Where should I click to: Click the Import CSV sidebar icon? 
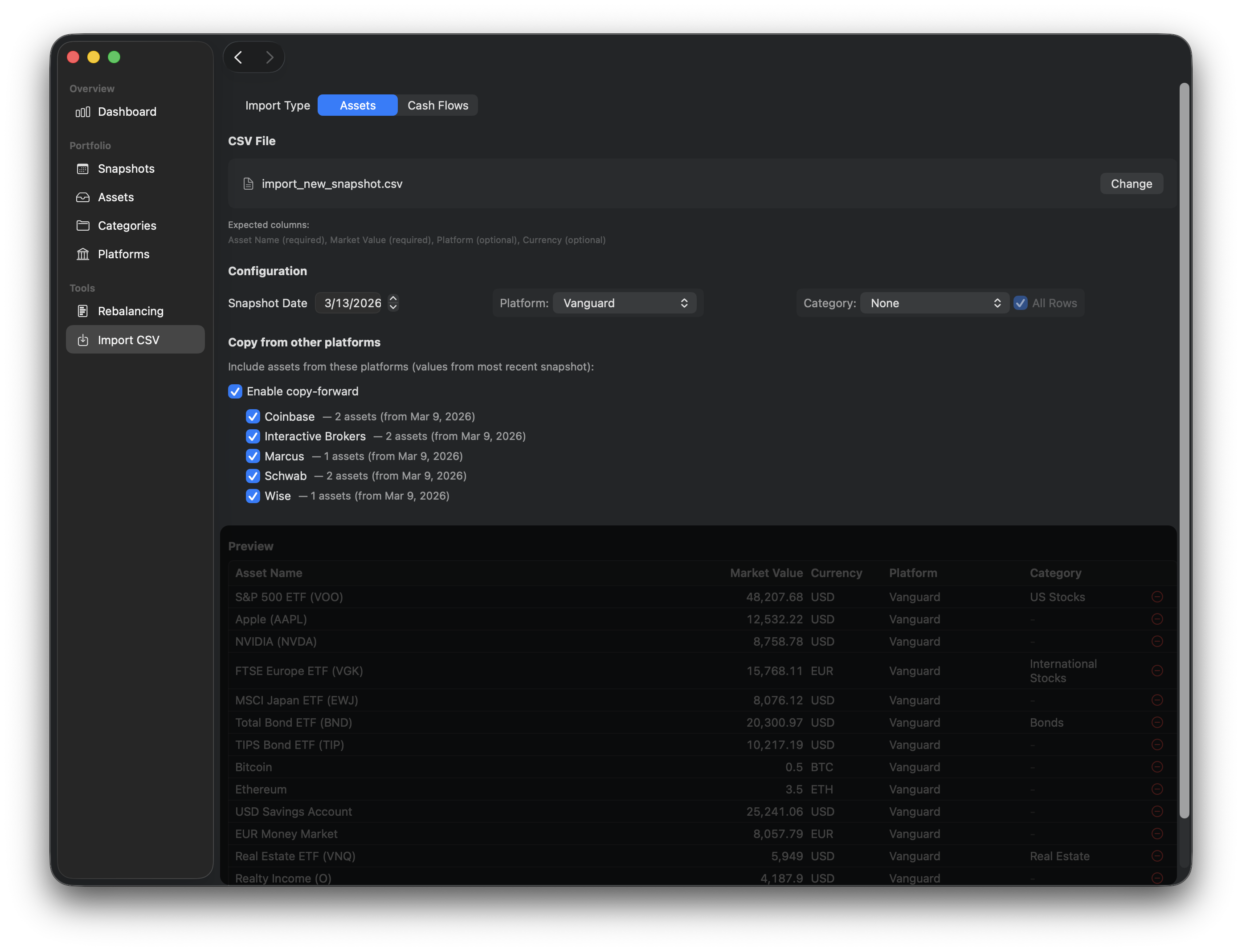pos(83,339)
